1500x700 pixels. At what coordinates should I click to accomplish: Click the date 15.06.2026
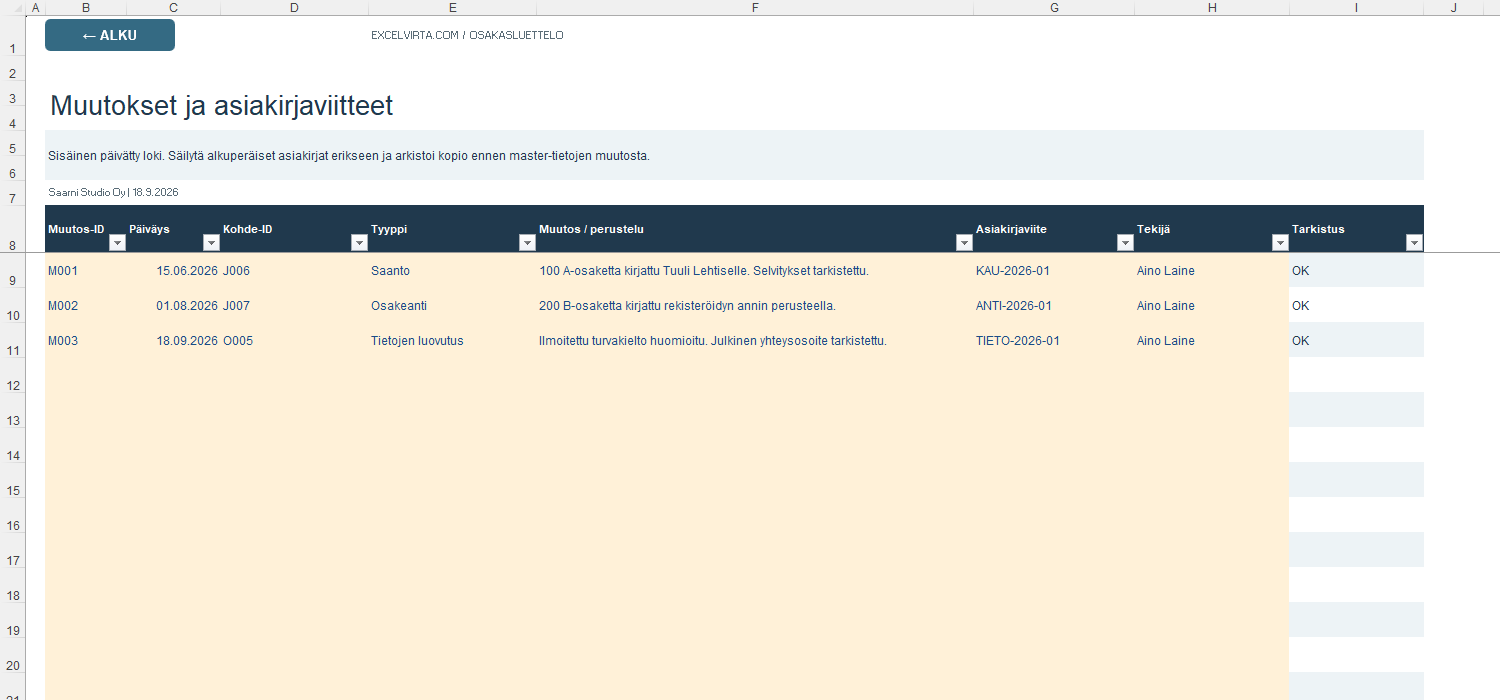(187, 271)
